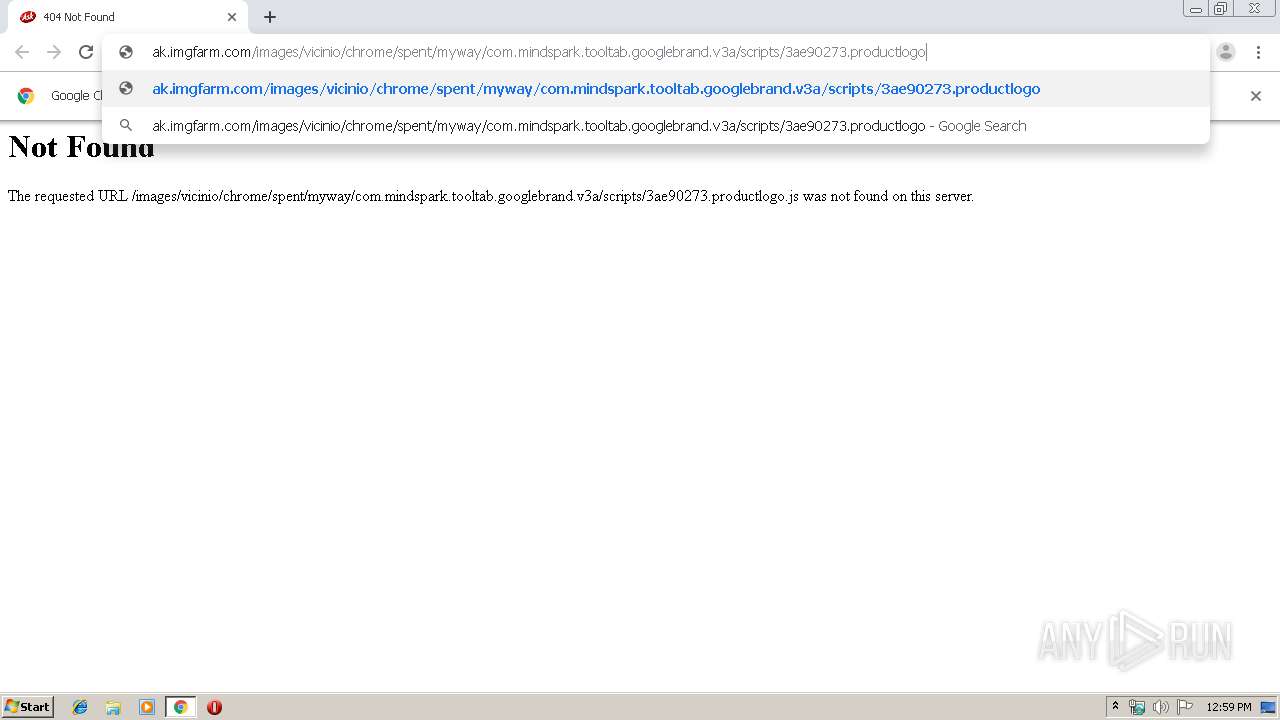The width and height of the screenshot is (1280, 720).
Task: Open Action Center flag icon
Action: [1185, 707]
